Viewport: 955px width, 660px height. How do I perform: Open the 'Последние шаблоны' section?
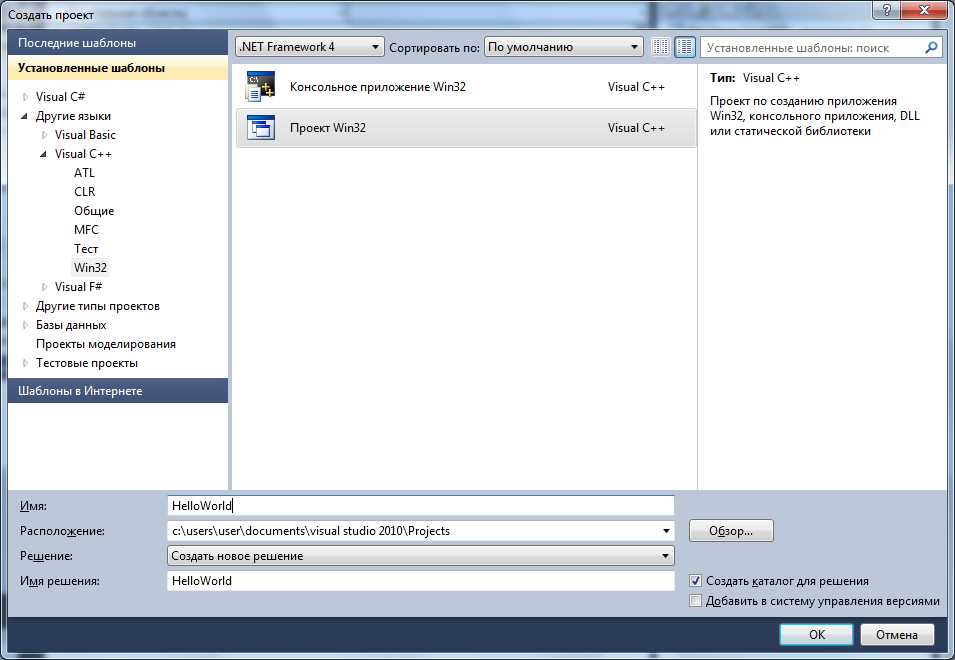[118, 43]
